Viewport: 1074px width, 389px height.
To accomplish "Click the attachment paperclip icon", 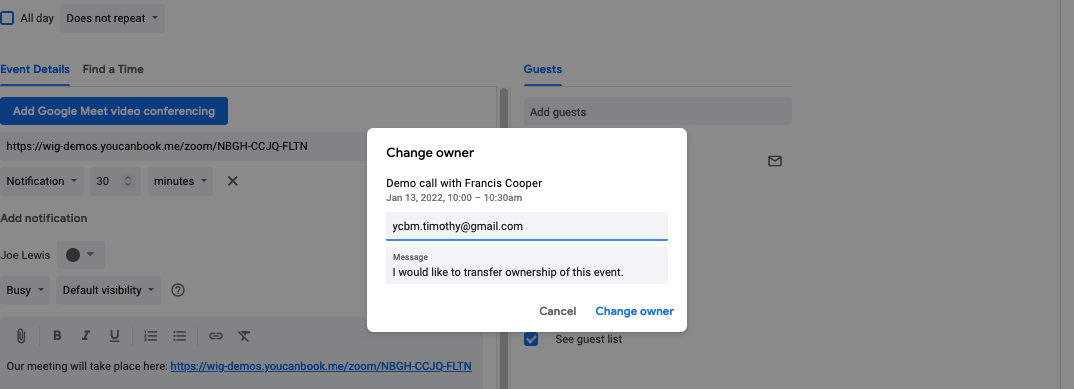I will pos(21,336).
